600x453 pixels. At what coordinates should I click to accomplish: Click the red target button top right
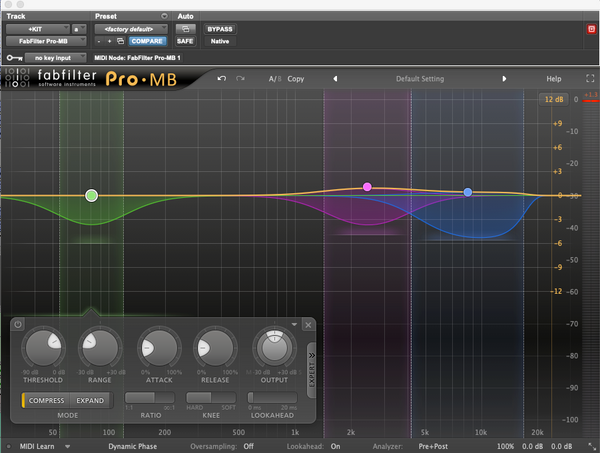[x=591, y=29]
